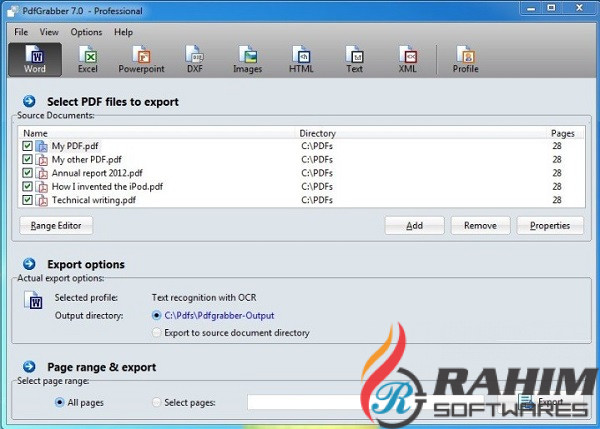This screenshot has height=429, width=600.
Task: Click the PDF icon for Annual report 2012.pdf
Action: click(x=41, y=173)
